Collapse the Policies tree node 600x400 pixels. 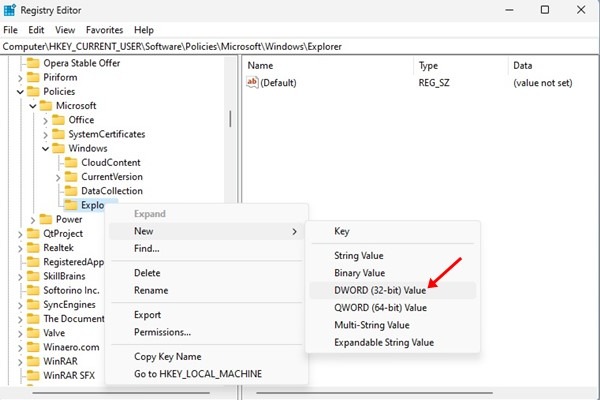click(x=21, y=92)
